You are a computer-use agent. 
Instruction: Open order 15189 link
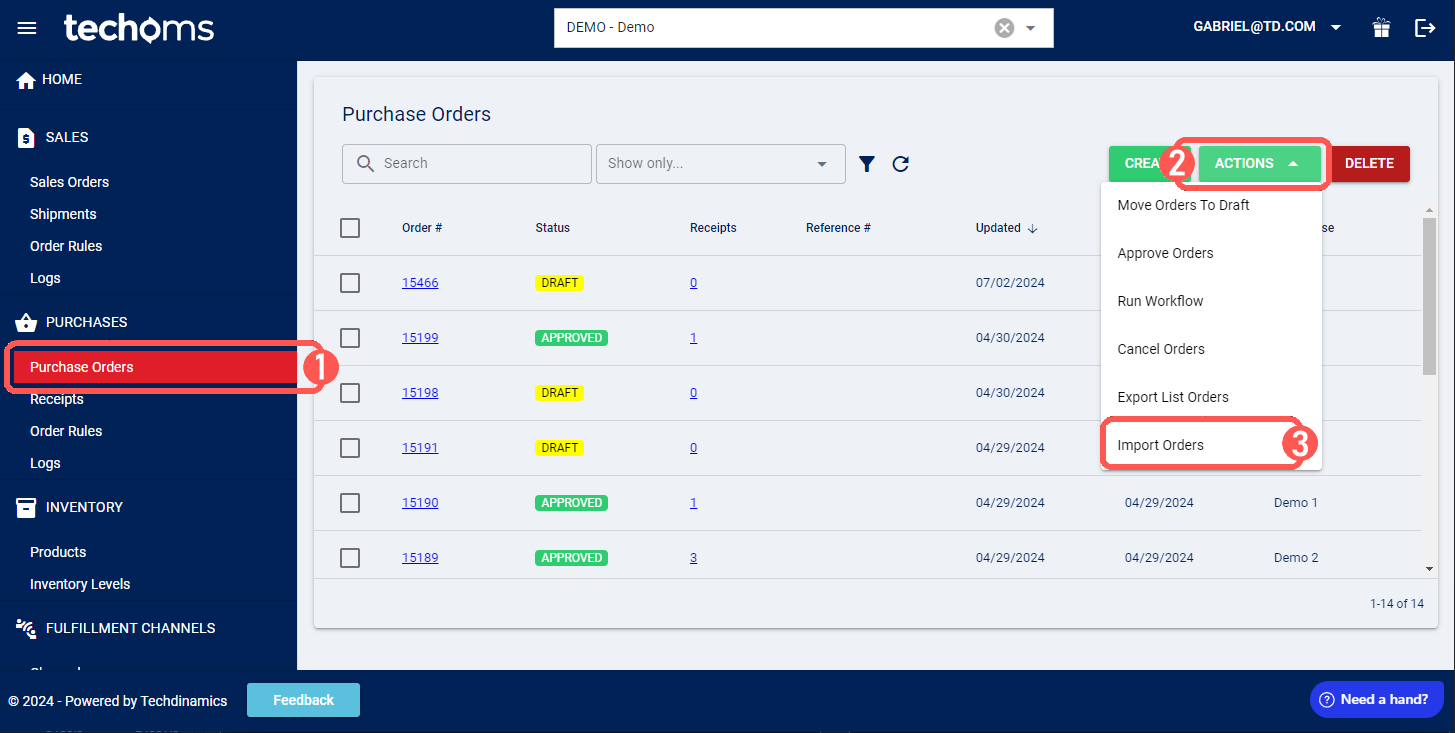point(420,558)
